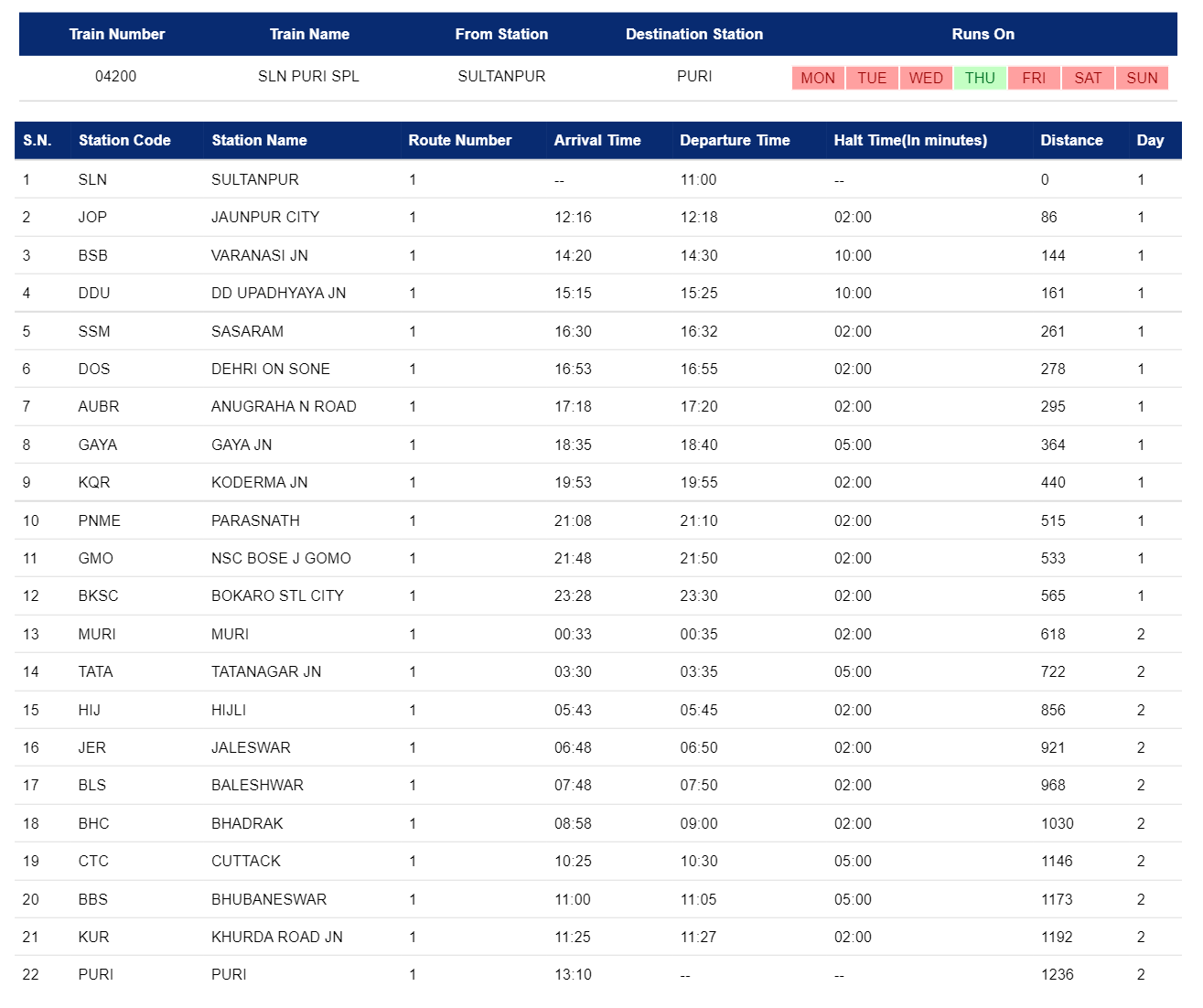Click the MON day badge

pyautogui.click(x=818, y=78)
